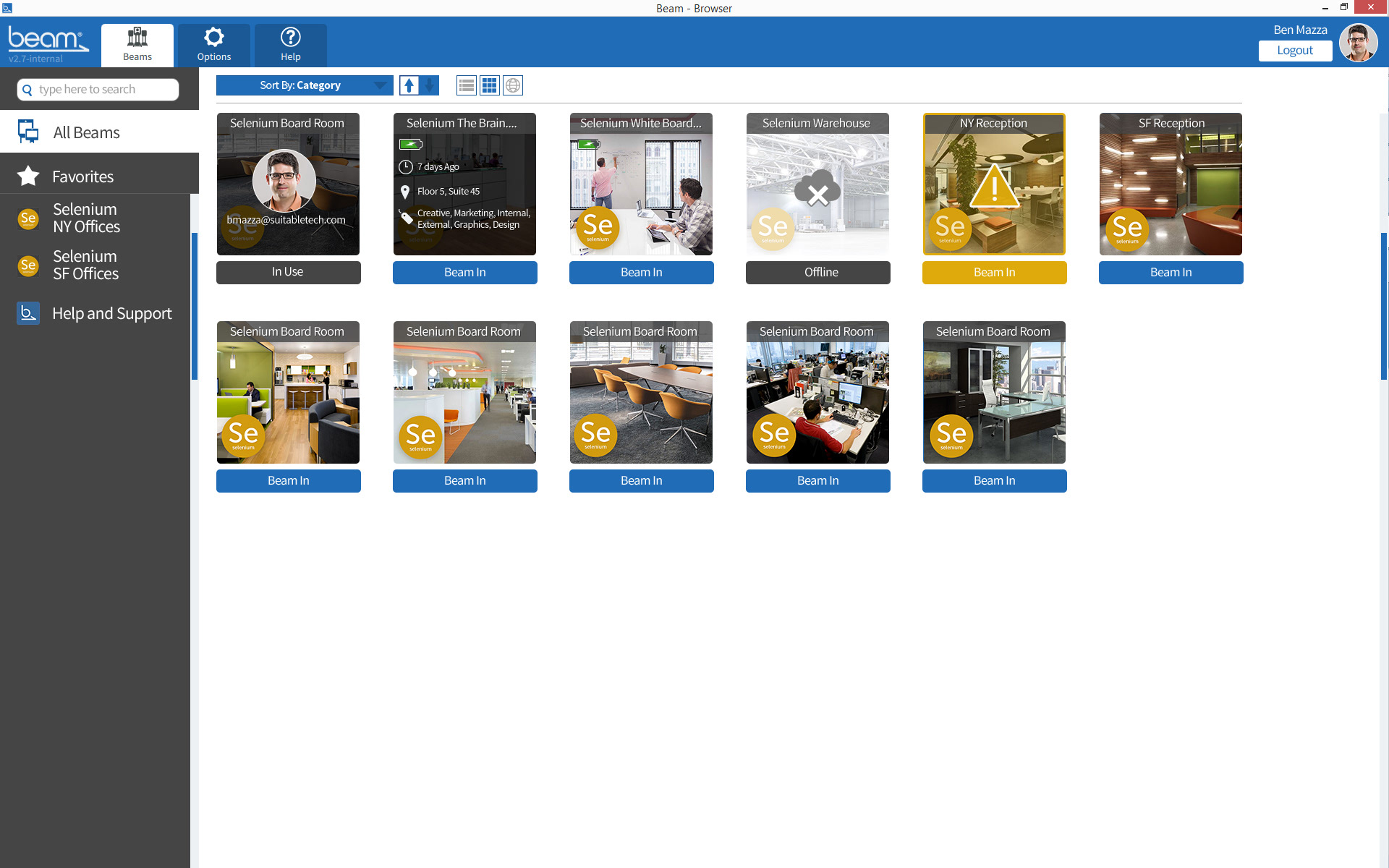
Task: Click the main vertical scrollbar
Action: click(x=1385, y=306)
